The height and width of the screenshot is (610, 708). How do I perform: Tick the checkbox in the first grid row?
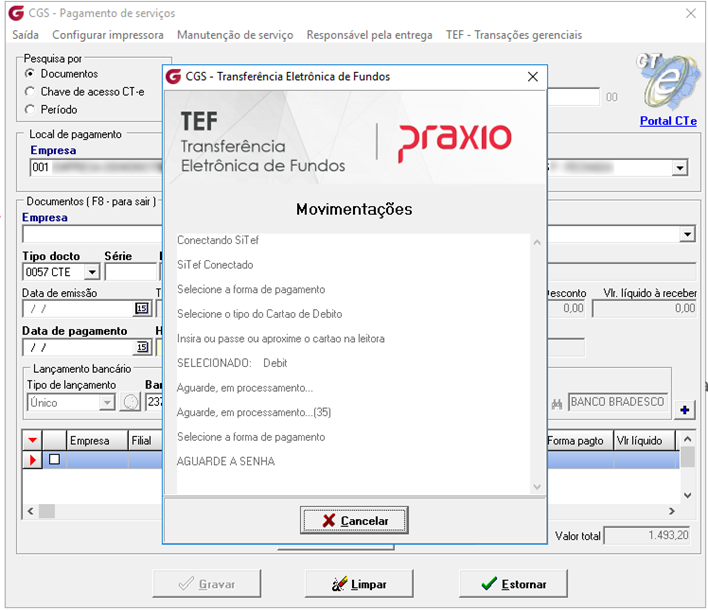click(55, 459)
